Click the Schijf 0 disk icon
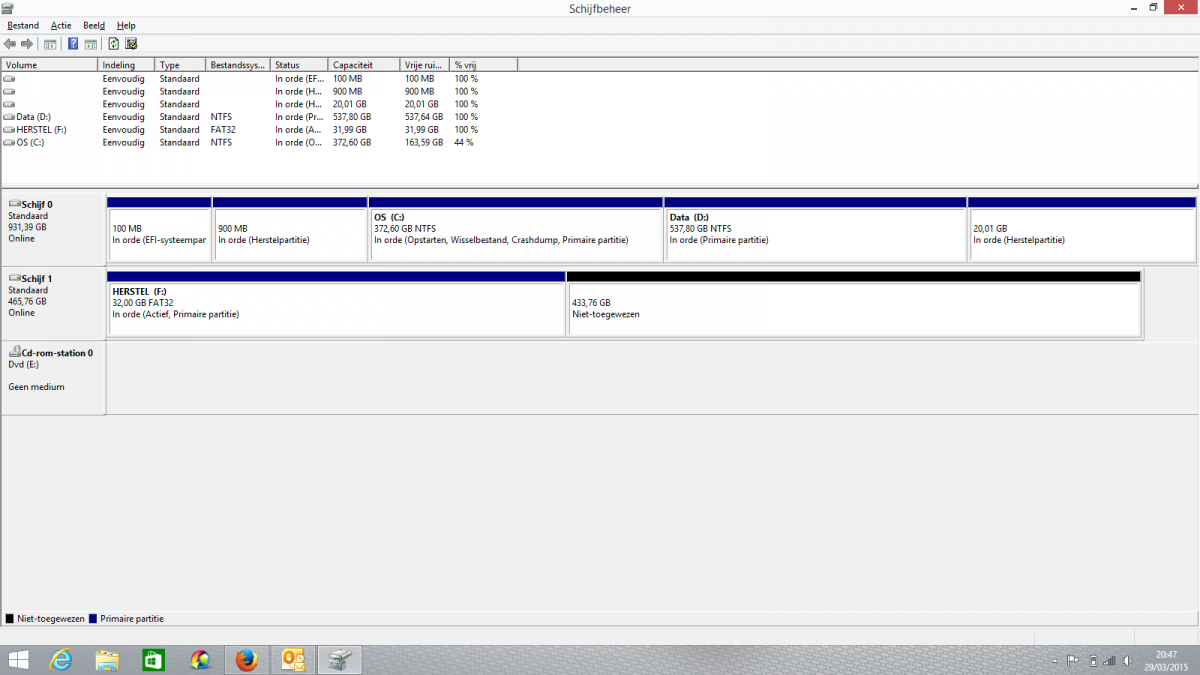Screen dimensions: 1200x675 pos(14,204)
